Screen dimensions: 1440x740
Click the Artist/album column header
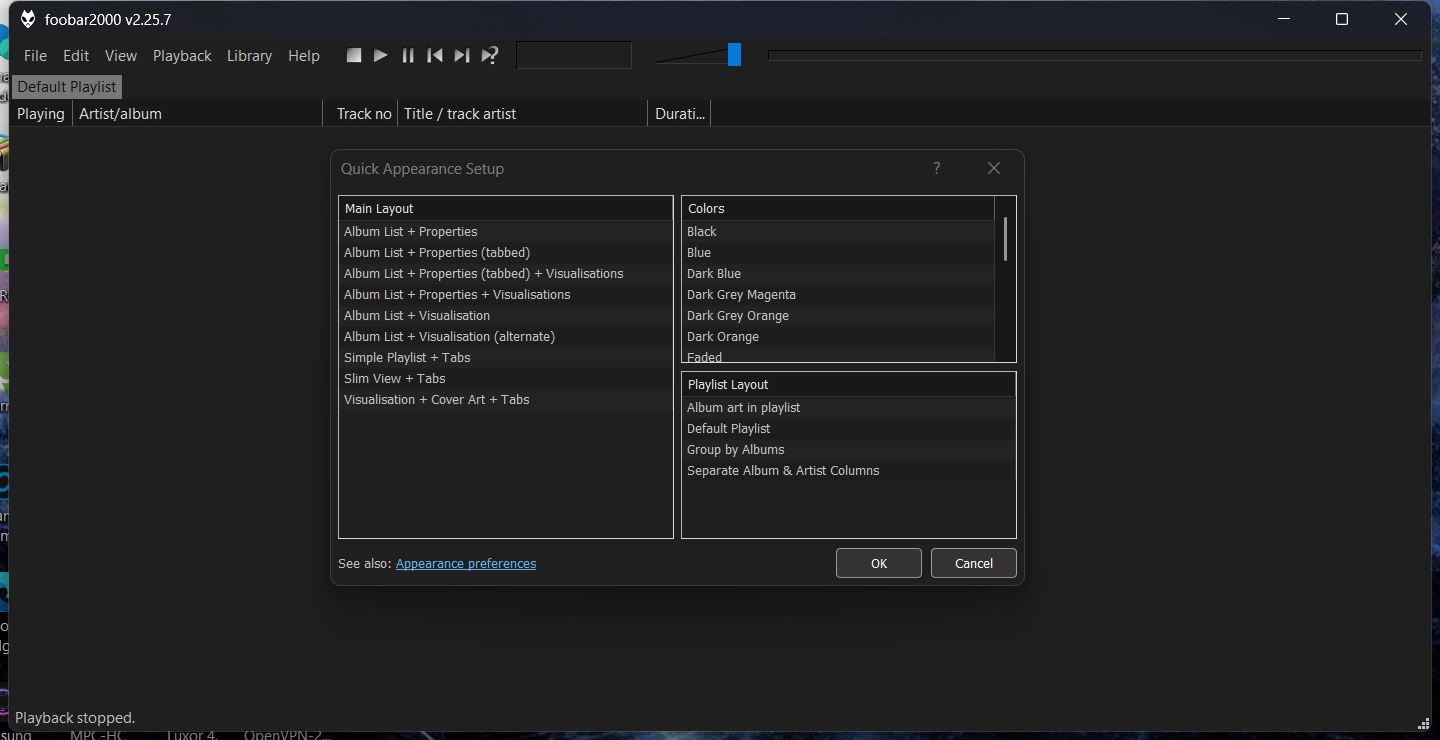[197, 114]
